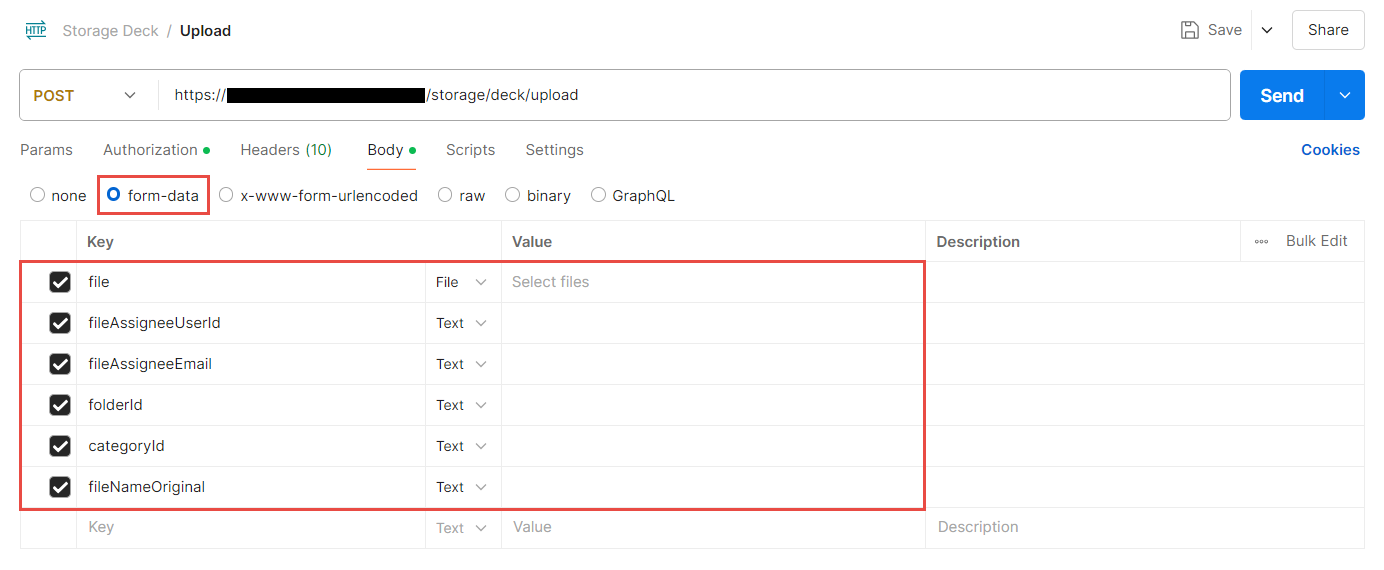Select x-www-form-urlencoded body option
The width and height of the screenshot is (1384, 570).
point(227,195)
